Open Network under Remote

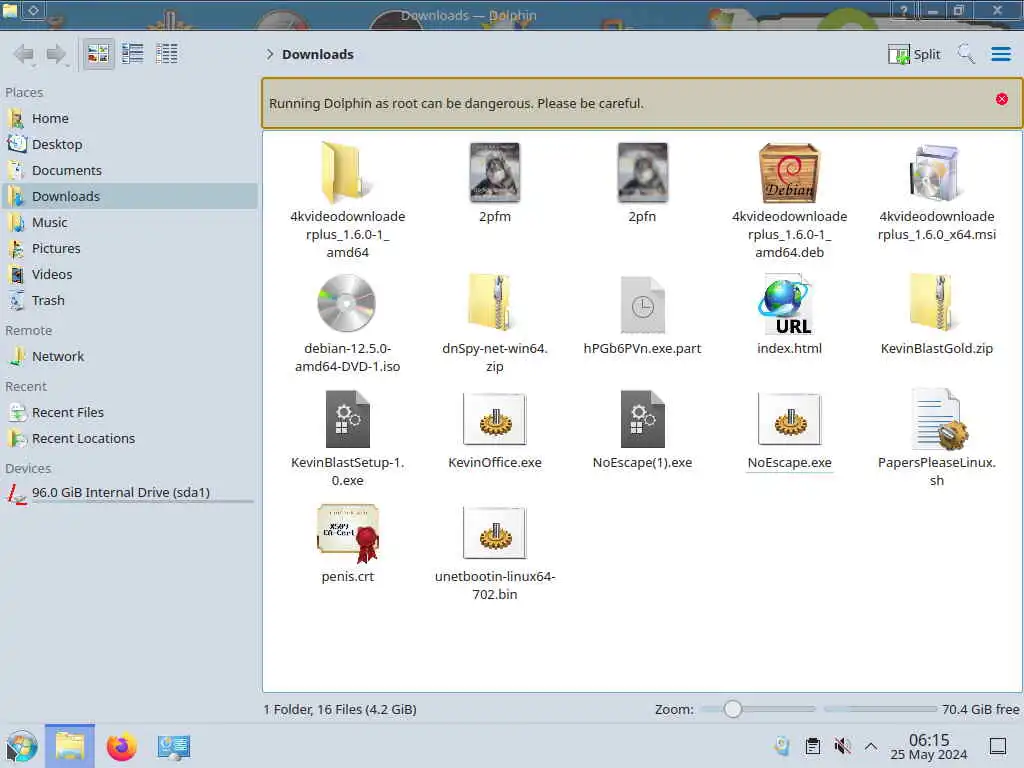pyautogui.click(x=129, y=357)
